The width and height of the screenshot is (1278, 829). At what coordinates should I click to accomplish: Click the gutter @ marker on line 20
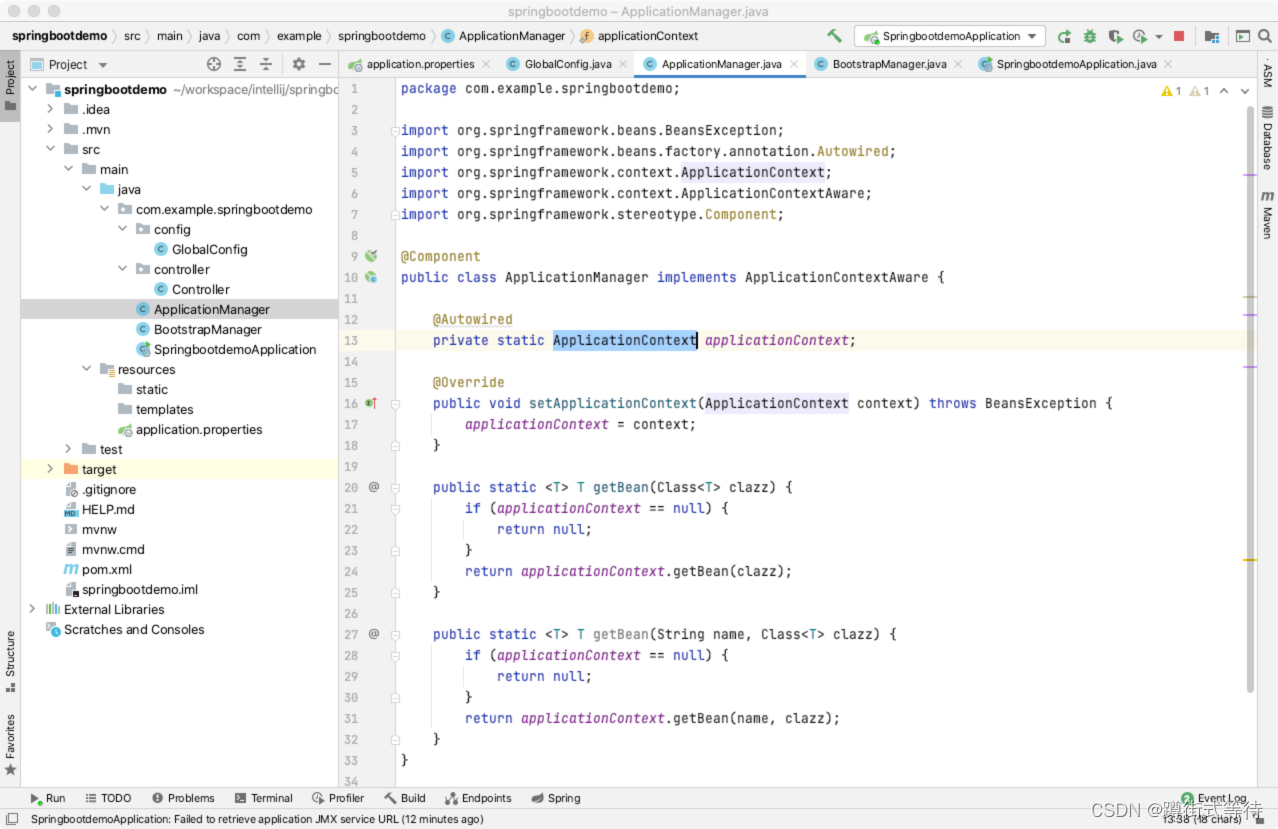point(374,487)
